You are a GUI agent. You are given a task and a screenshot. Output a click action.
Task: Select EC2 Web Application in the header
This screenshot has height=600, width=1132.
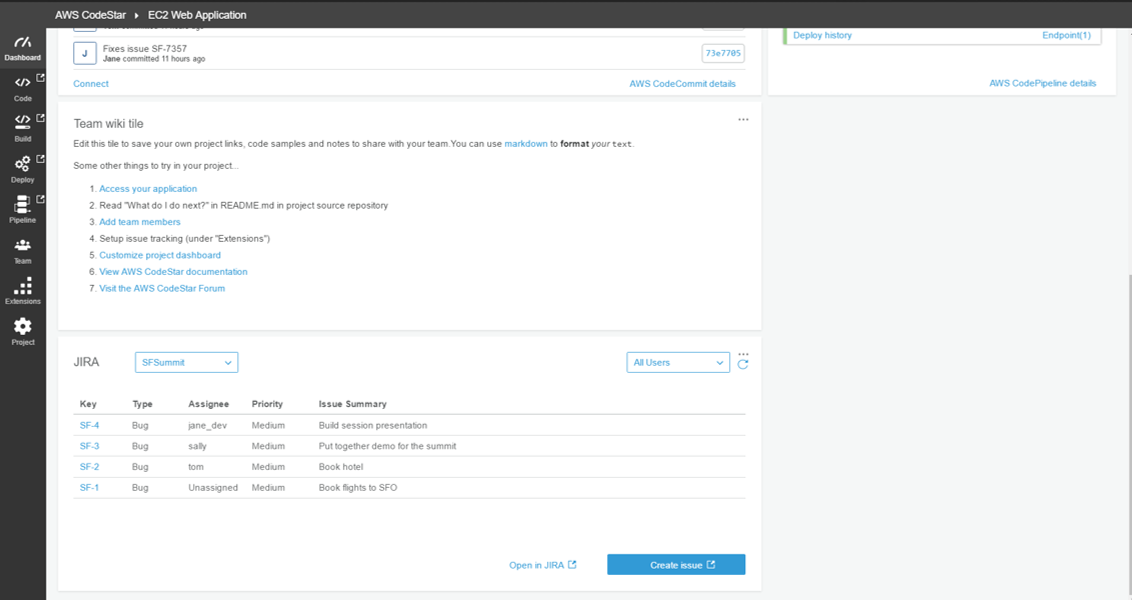196,15
